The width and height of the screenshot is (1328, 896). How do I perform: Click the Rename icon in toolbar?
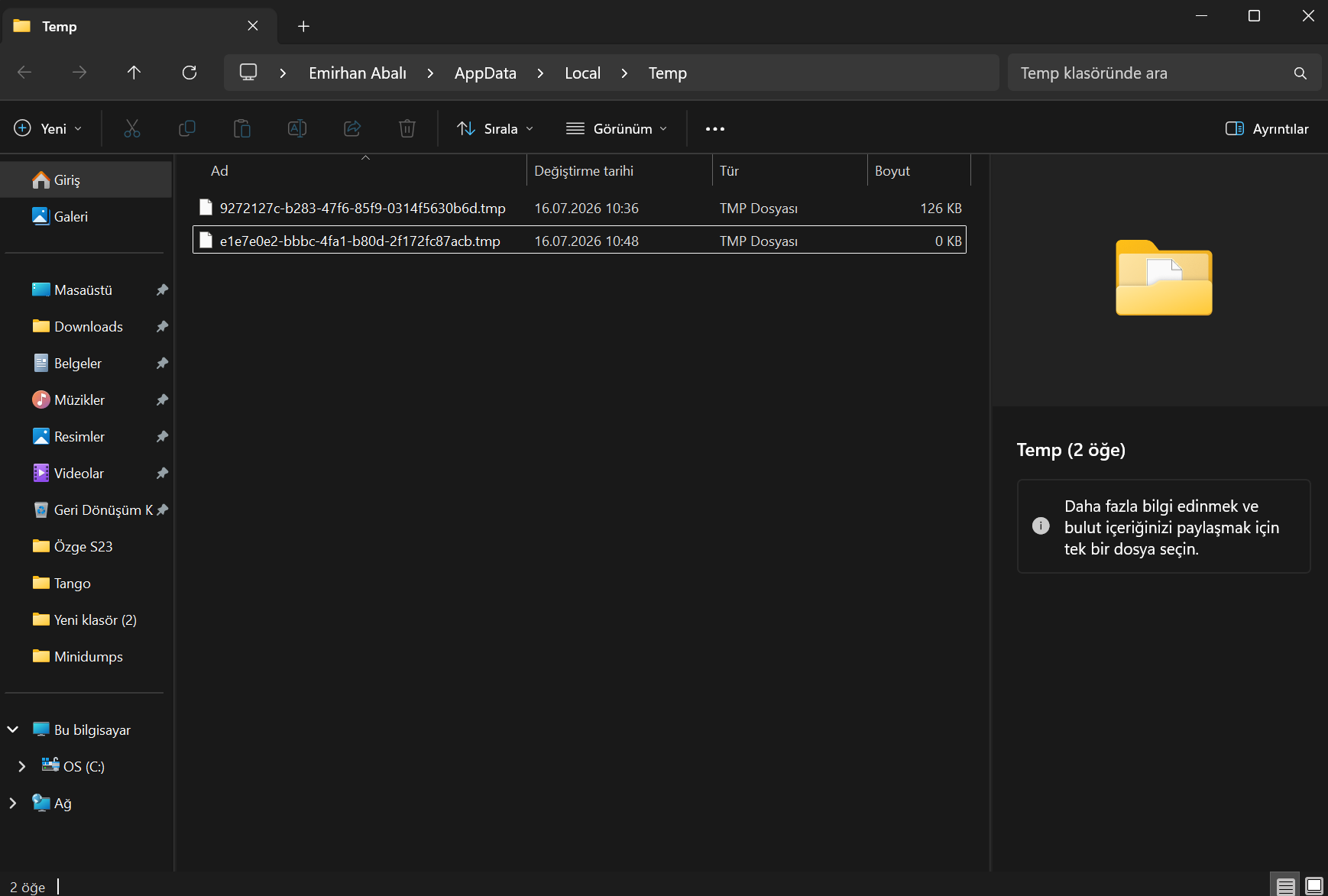pyautogui.click(x=297, y=128)
